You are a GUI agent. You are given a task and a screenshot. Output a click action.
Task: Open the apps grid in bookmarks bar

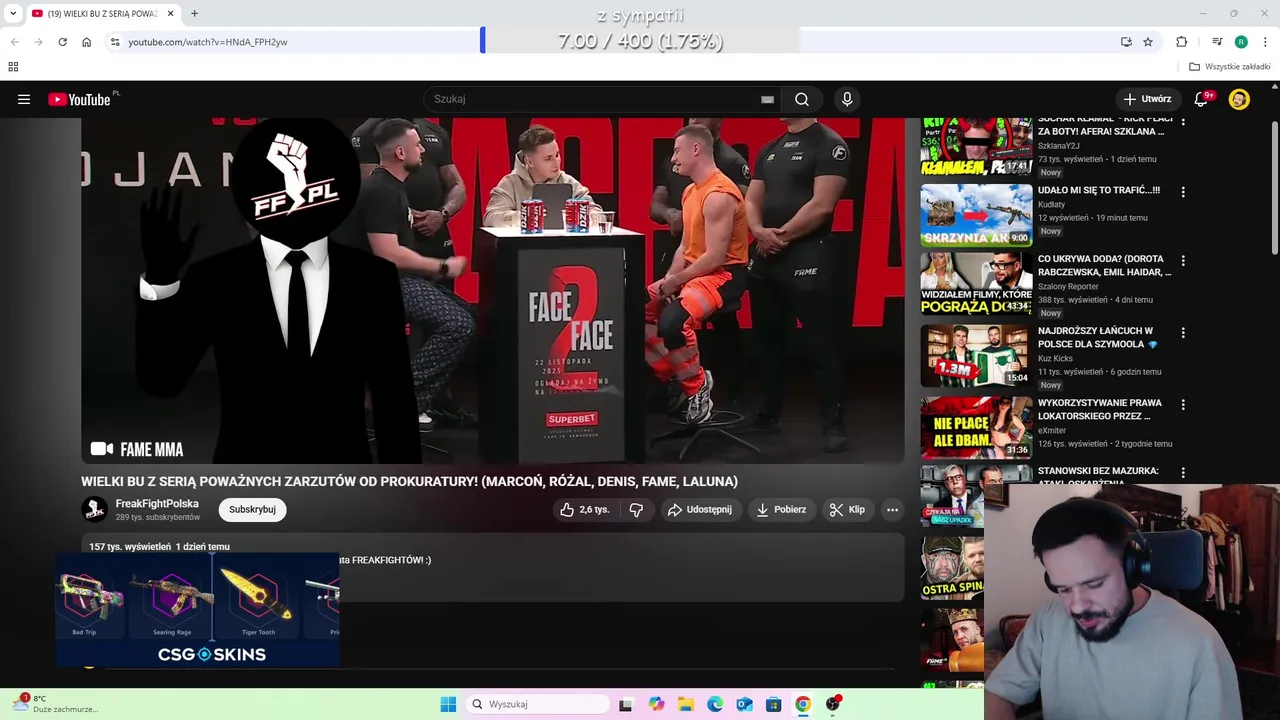click(13, 67)
